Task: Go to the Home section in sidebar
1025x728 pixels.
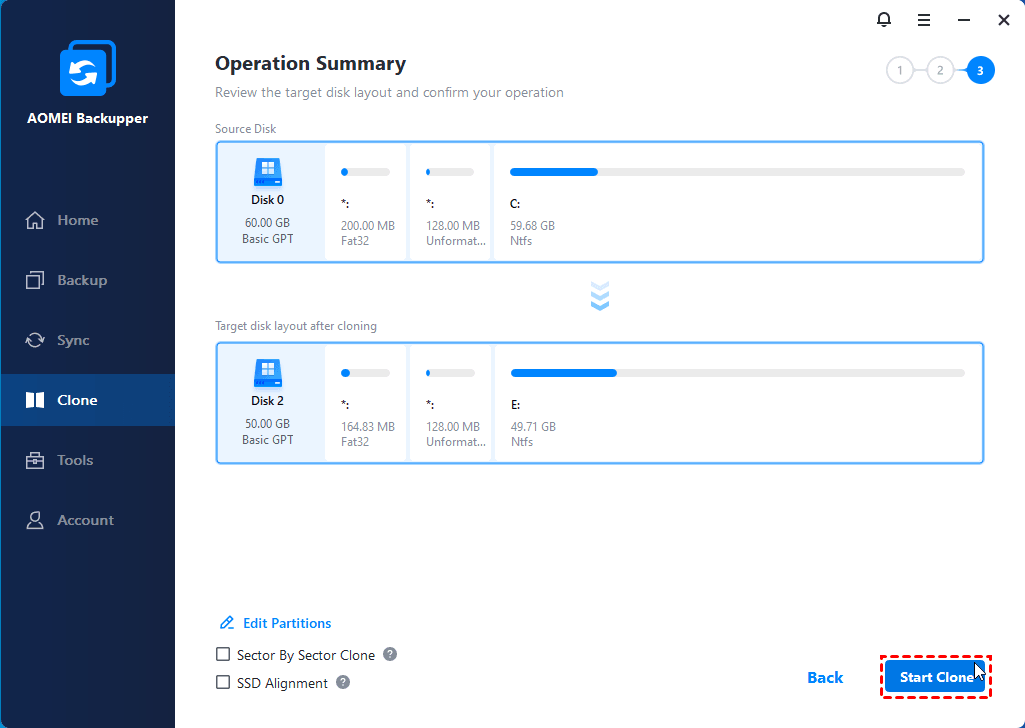Action: [77, 220]
